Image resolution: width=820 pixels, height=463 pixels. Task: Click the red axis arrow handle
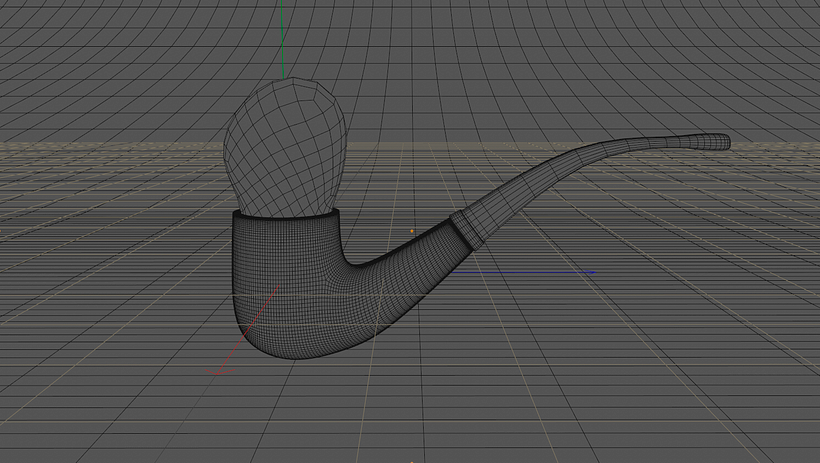[x=219, y=371]
